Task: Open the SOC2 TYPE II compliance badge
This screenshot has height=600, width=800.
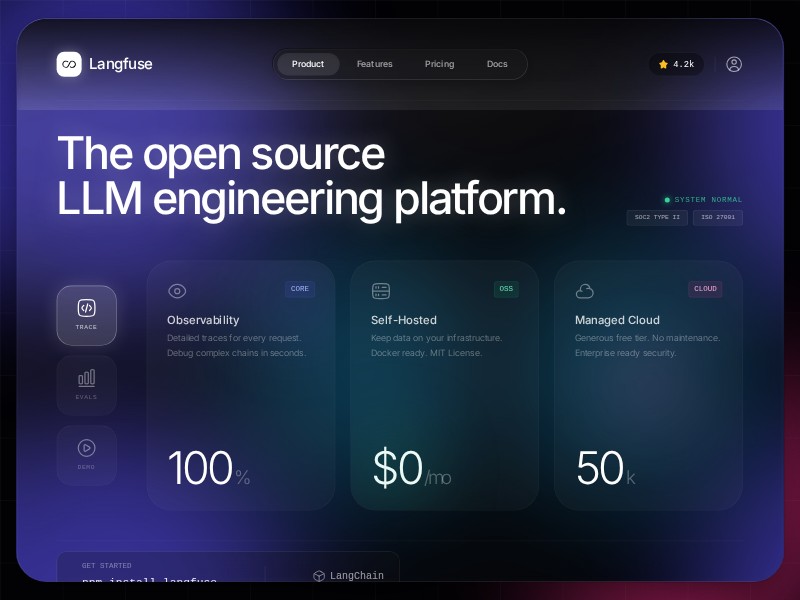Action: (x=657, y=218)
